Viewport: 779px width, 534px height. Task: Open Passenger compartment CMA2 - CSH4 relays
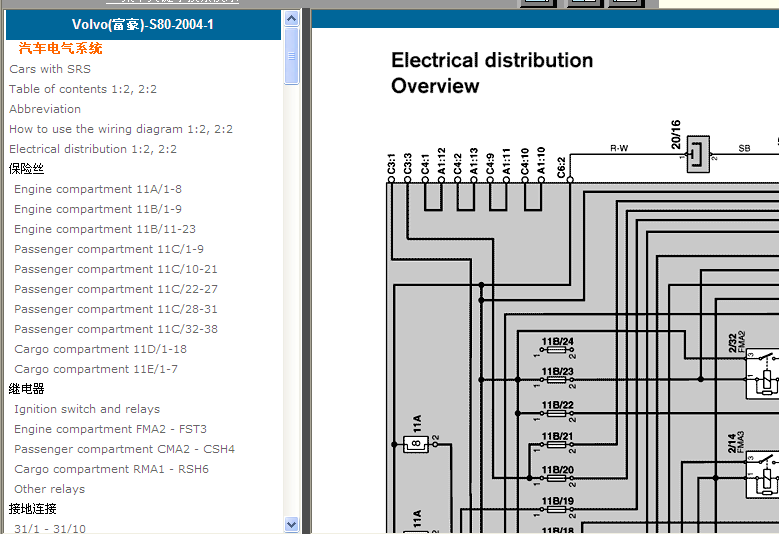pos(124,449)
